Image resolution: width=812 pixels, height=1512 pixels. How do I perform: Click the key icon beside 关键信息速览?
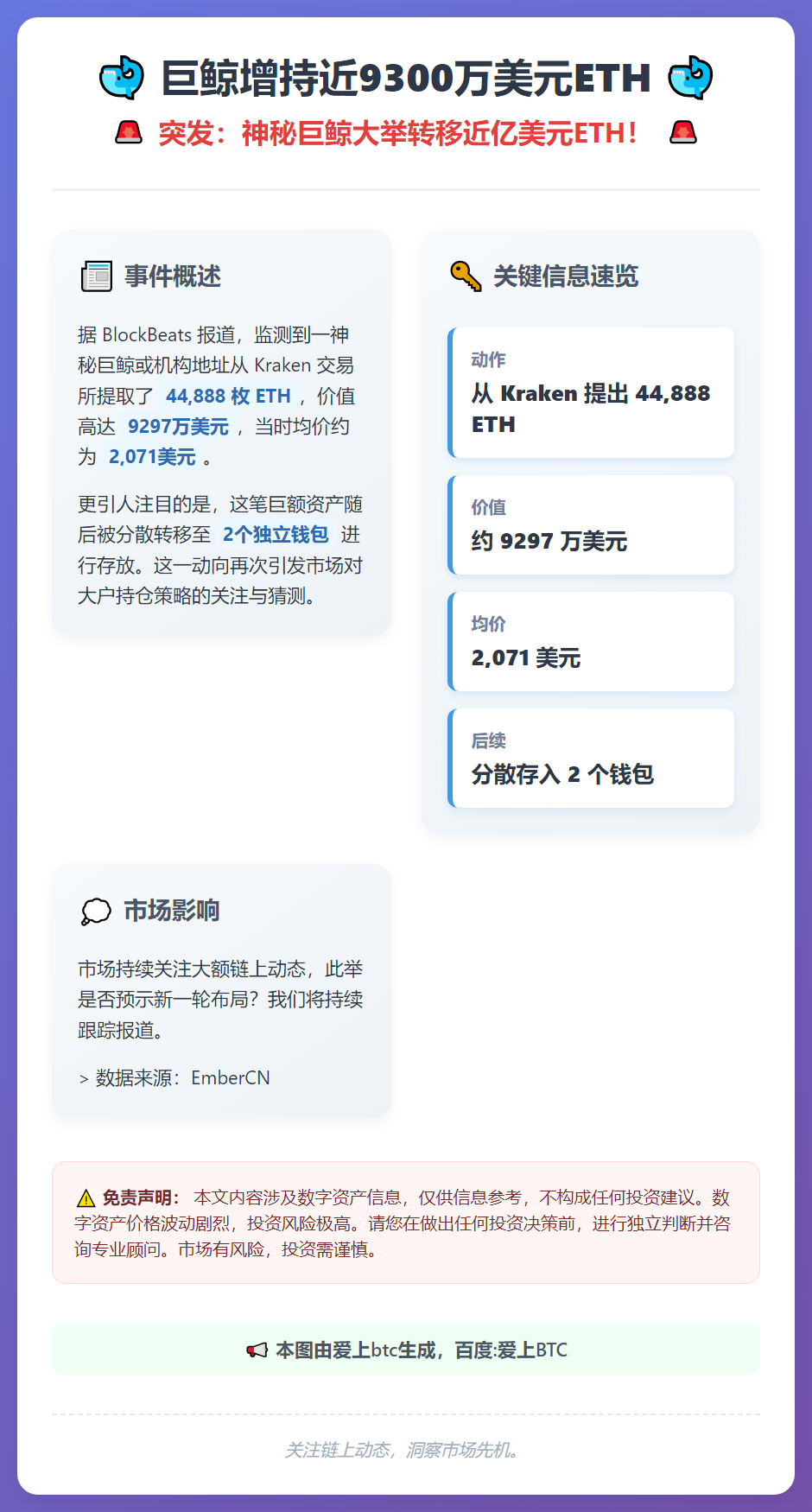coord(466,276)
